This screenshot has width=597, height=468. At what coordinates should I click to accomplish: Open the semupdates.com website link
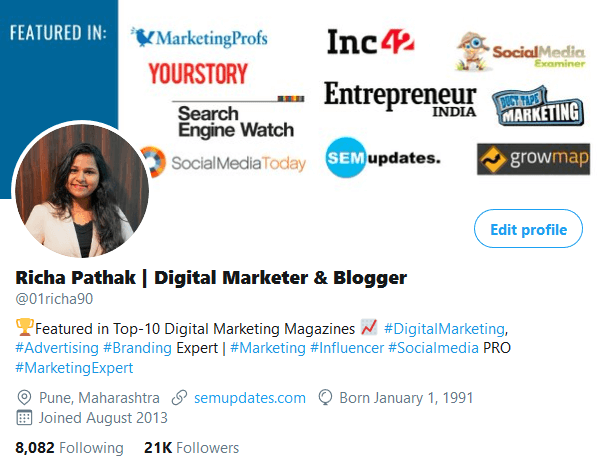[250, 398]
